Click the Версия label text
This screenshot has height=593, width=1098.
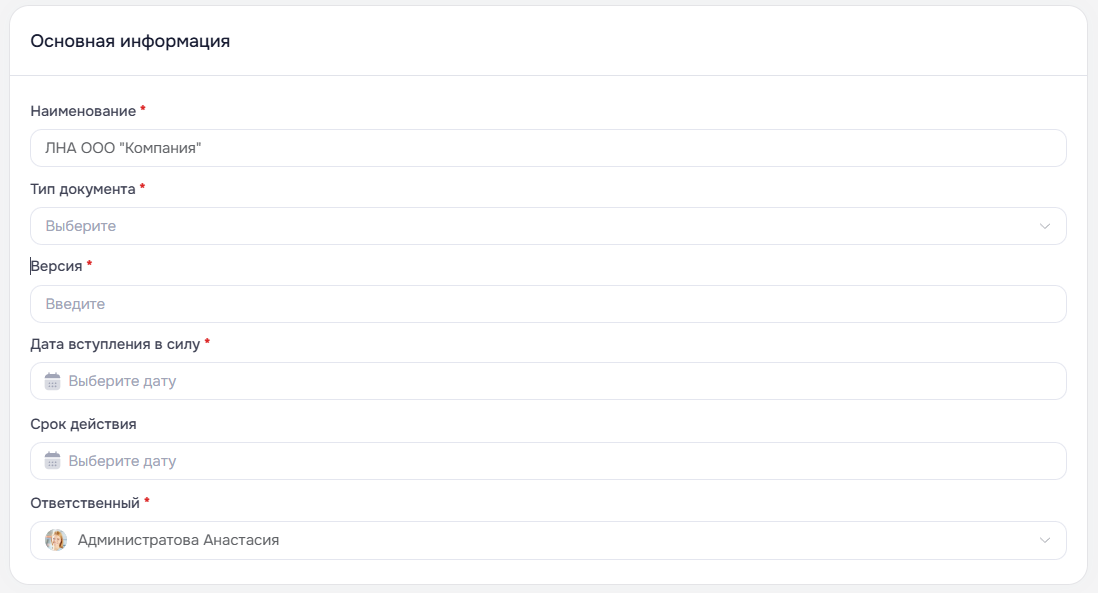pos(56,267)
